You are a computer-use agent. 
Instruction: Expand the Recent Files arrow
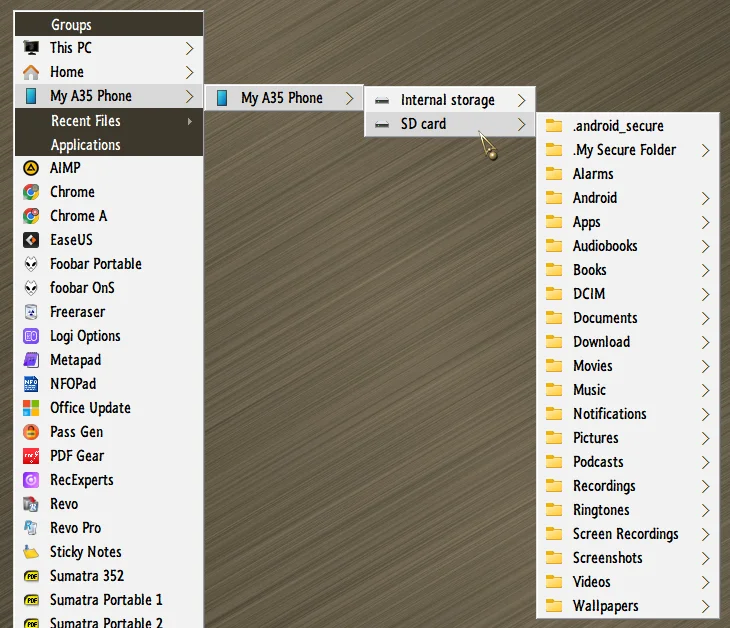[189, 121]
